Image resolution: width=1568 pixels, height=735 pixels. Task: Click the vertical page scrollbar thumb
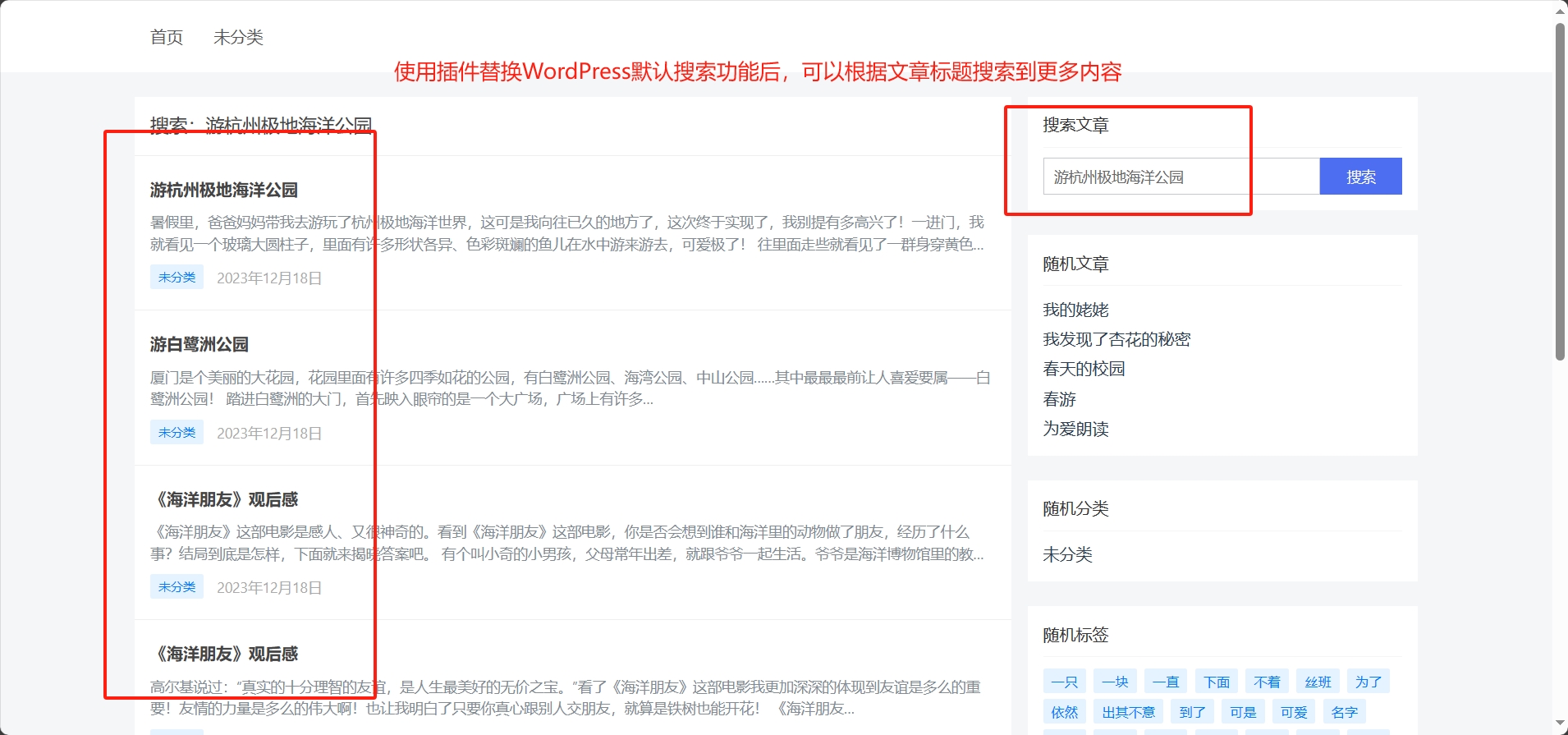[1560, 189]
